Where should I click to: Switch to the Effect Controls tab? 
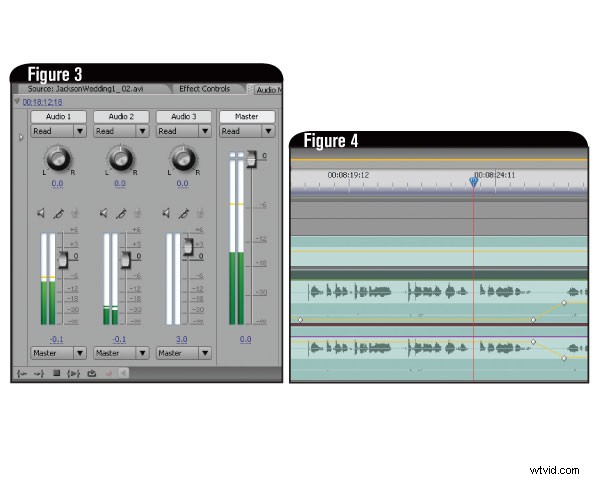click(205, 89)
